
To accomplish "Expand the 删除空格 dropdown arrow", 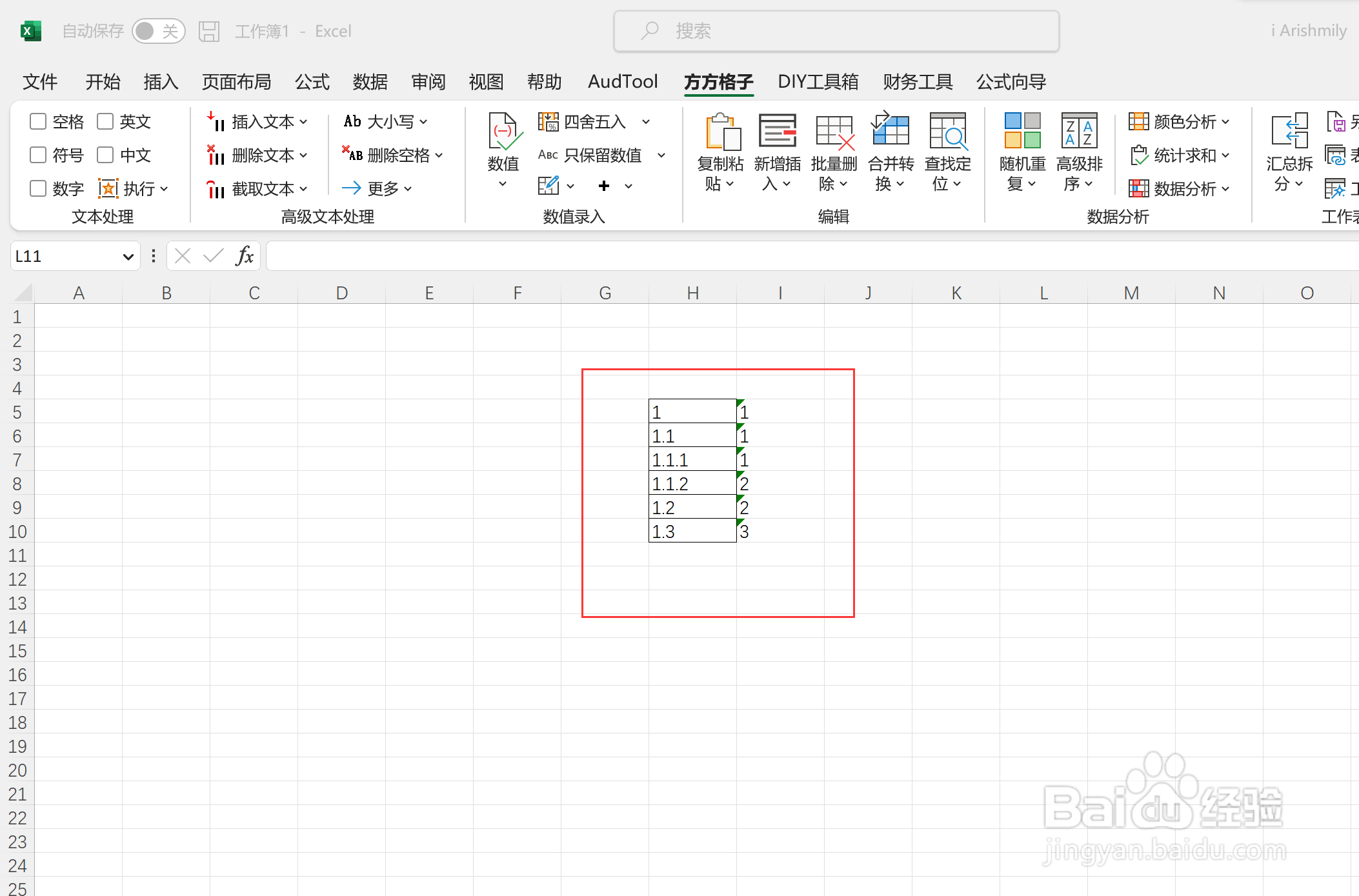I will 439,155.
